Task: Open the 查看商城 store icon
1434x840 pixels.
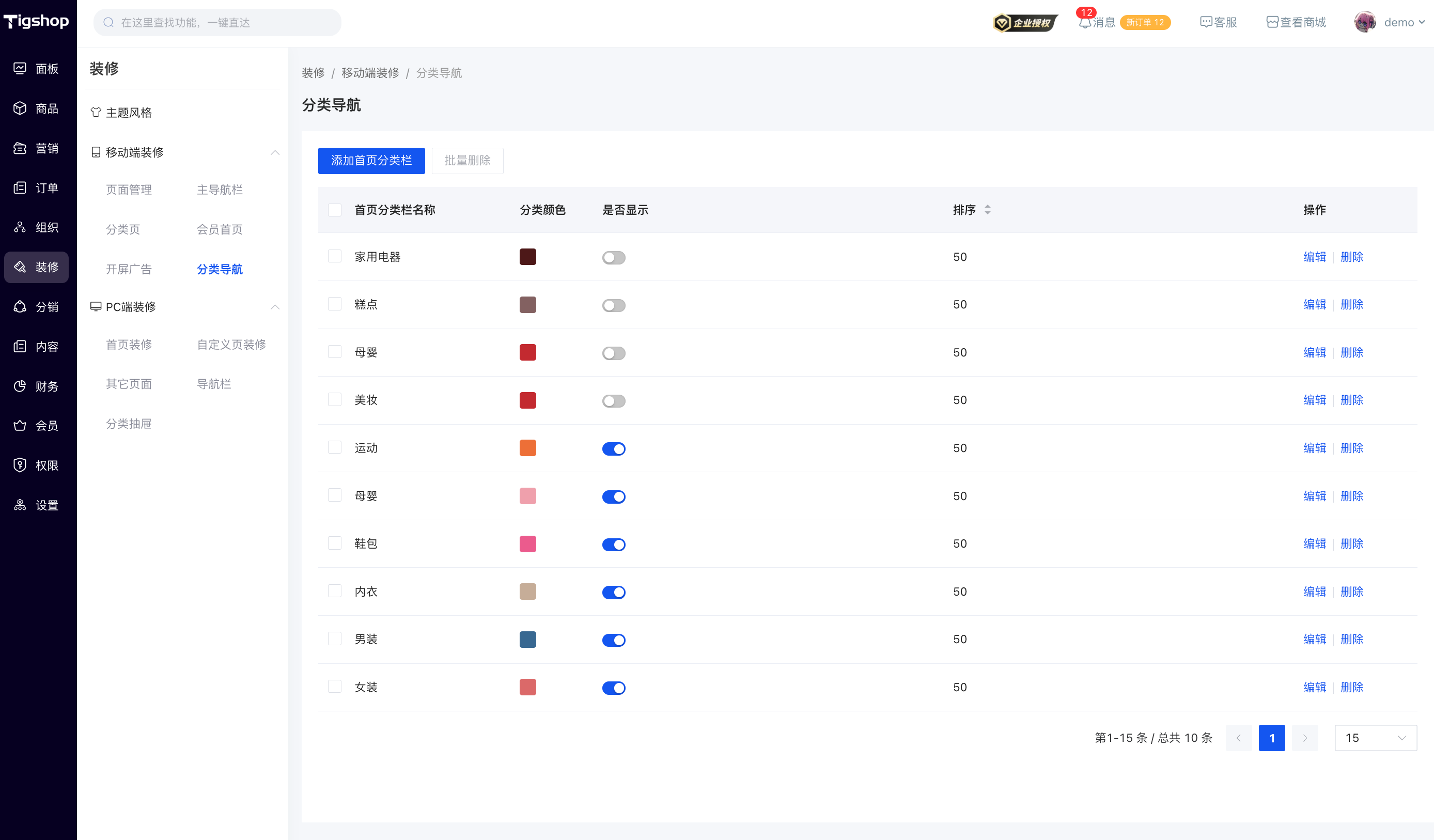Action: [x=1272, y=22]
